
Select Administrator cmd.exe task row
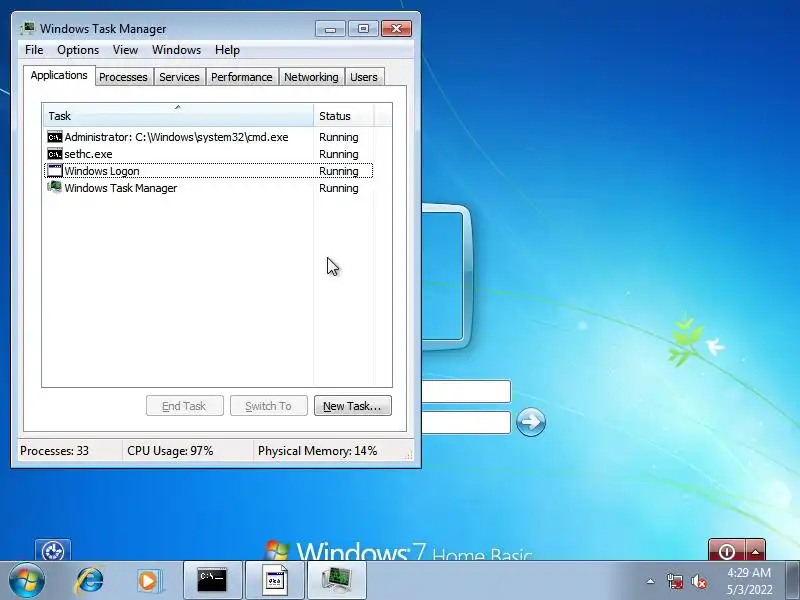[209, 137]
